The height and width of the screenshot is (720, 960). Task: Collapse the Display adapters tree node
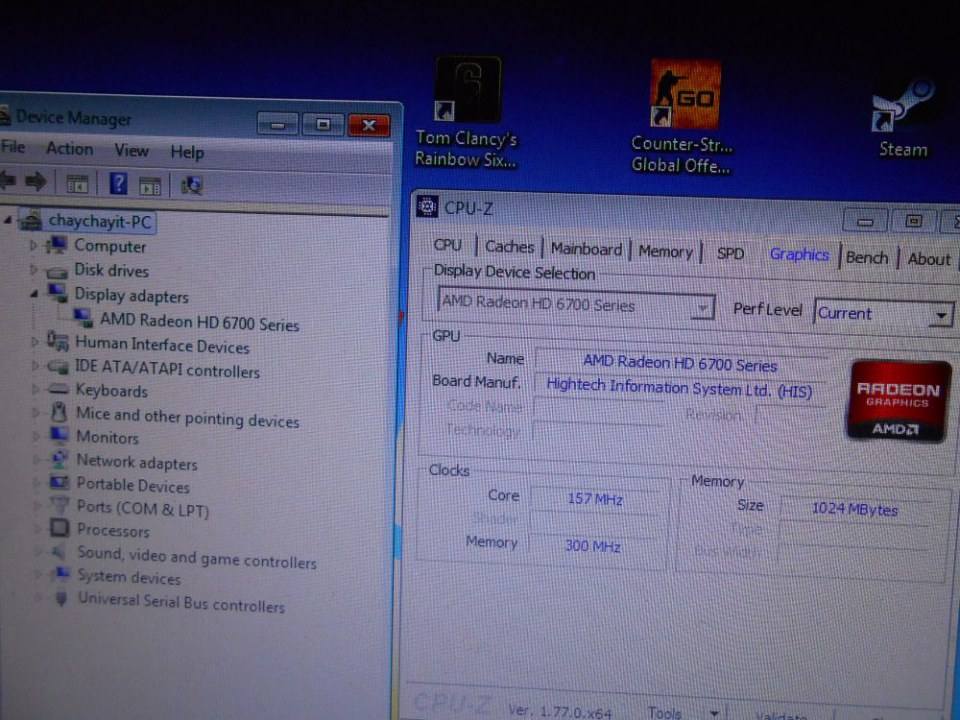(x=34, y=294)
